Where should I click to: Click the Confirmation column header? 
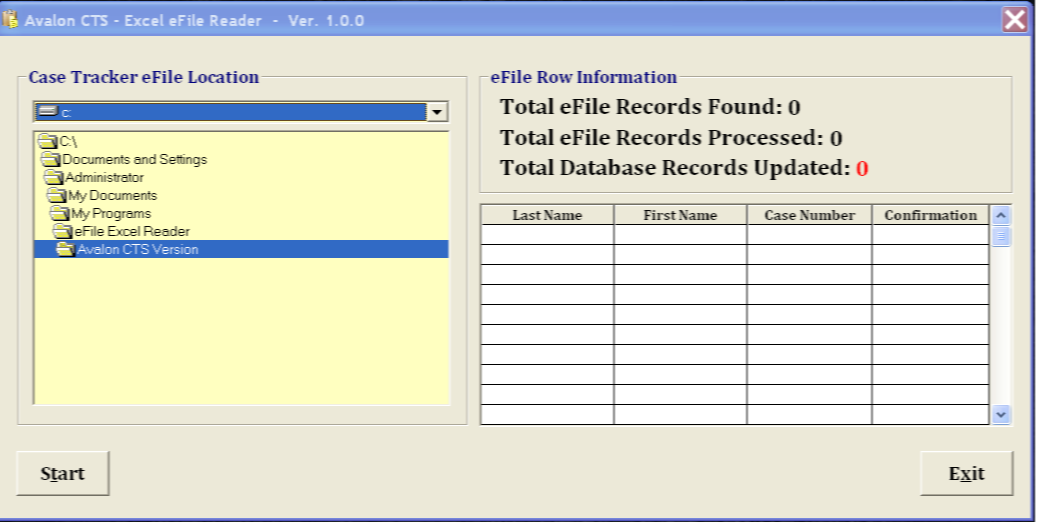931,215
